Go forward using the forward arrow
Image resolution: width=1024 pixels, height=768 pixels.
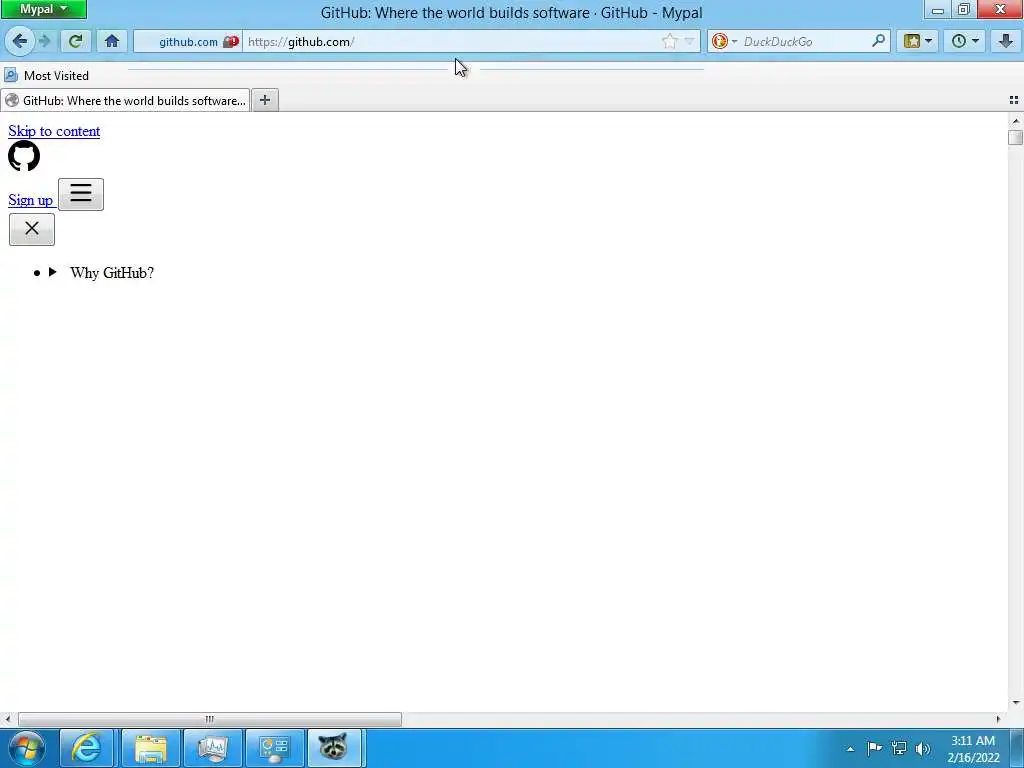(x=44, y=42)
